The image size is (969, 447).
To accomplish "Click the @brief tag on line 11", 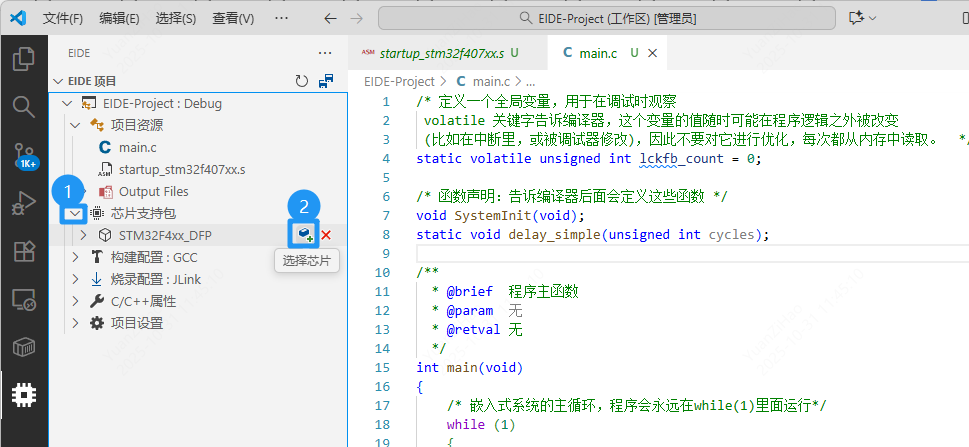I will (470, 292).
